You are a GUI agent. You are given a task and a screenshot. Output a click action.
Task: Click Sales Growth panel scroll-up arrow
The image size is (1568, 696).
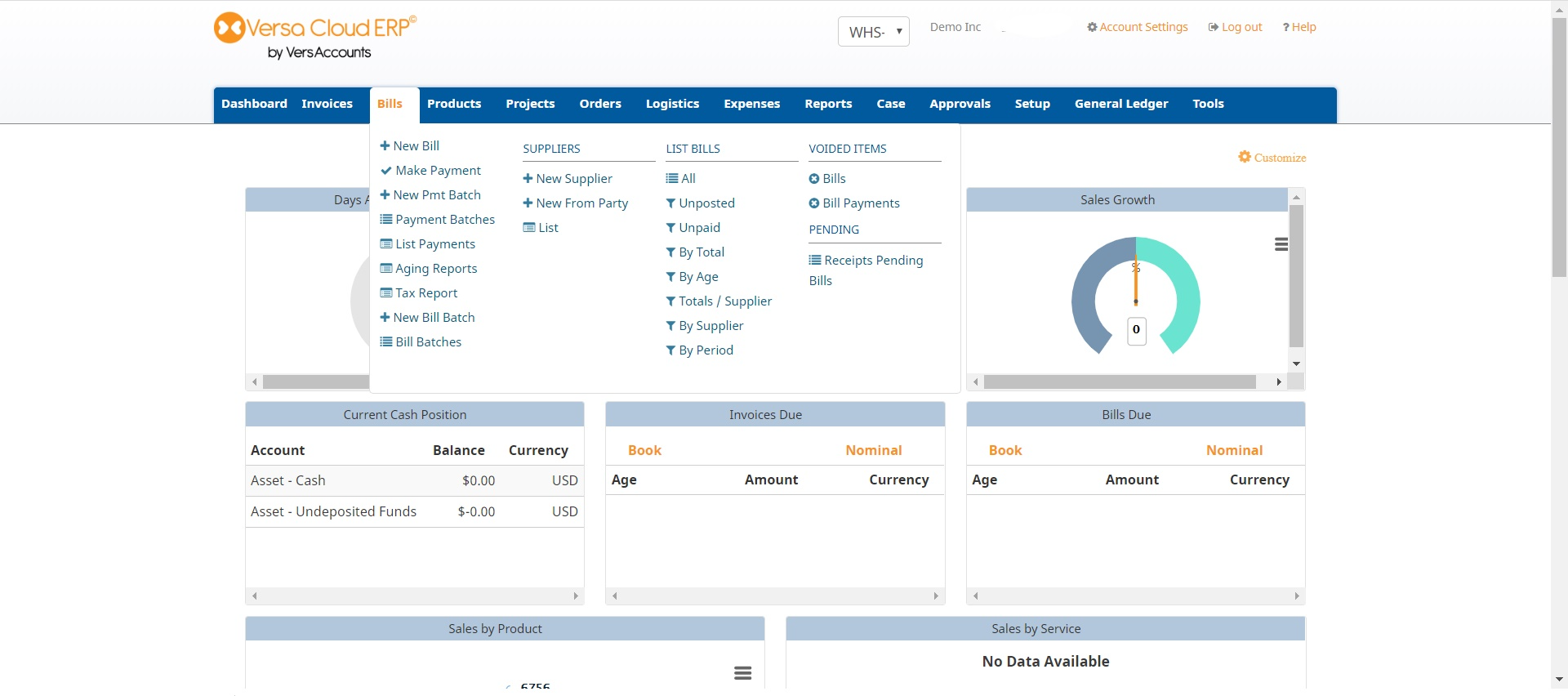[1296, 197]
